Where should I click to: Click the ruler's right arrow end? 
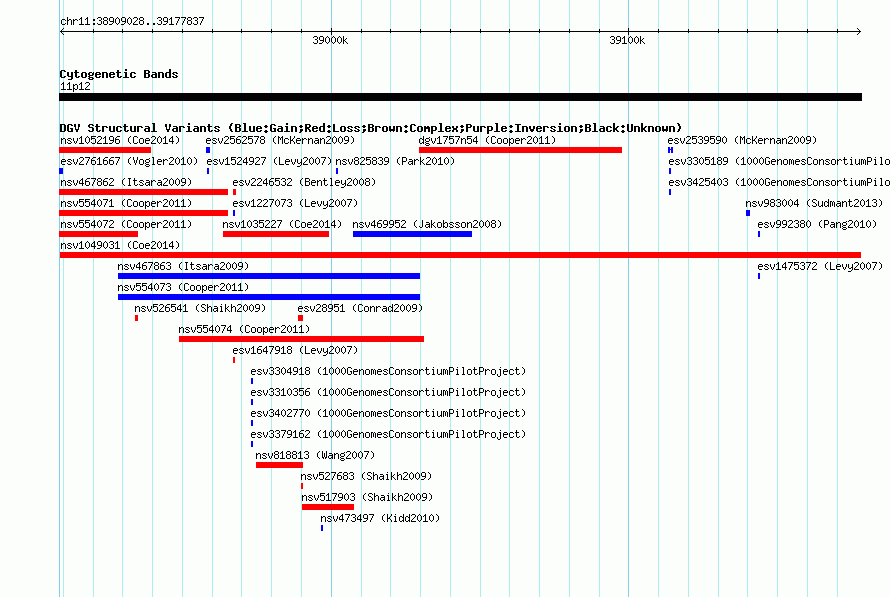tap(859, 31)
